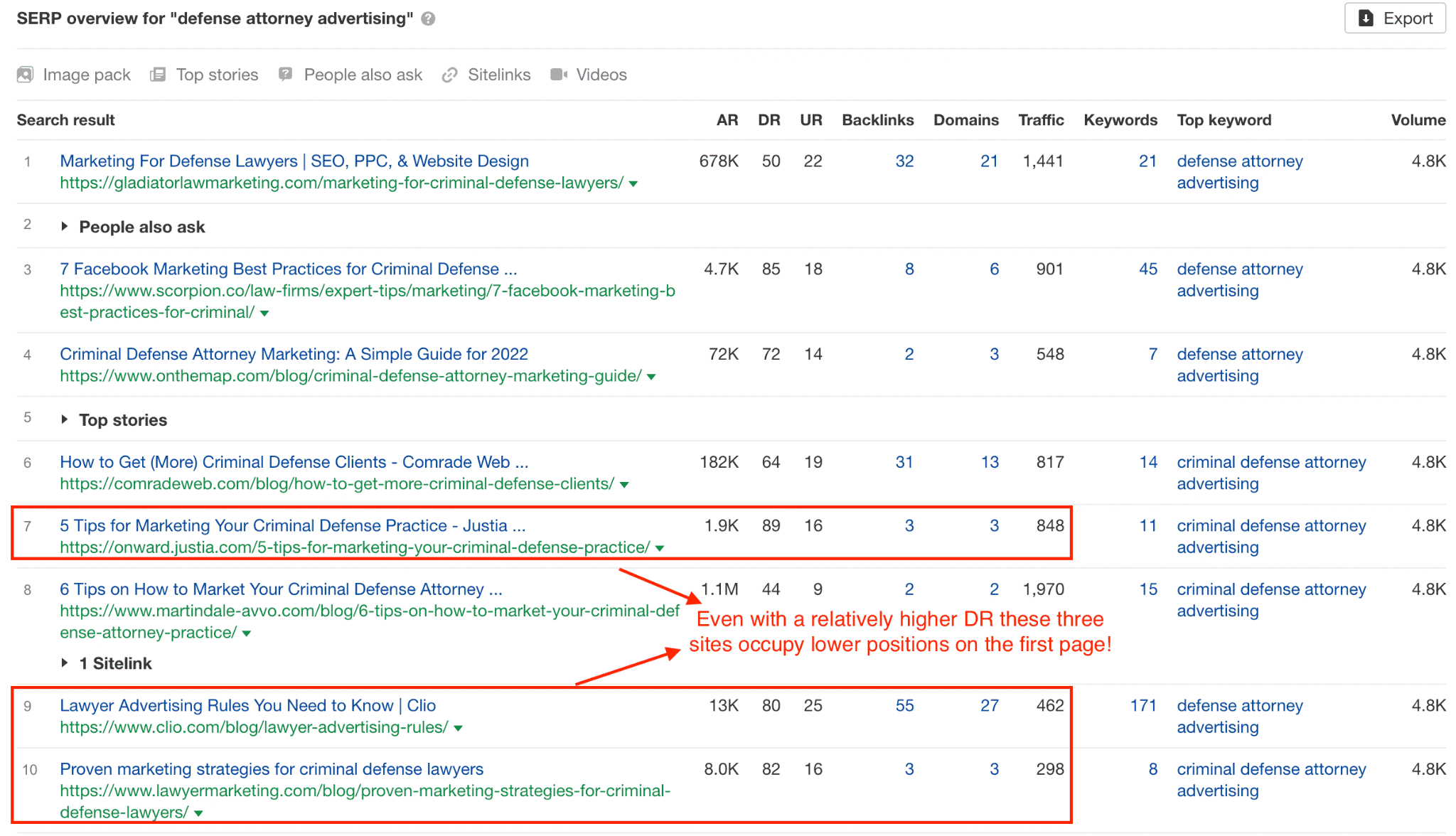Click the Traffic column header
Screen dimensions: 1456x836
click(x=1041, y=120)
